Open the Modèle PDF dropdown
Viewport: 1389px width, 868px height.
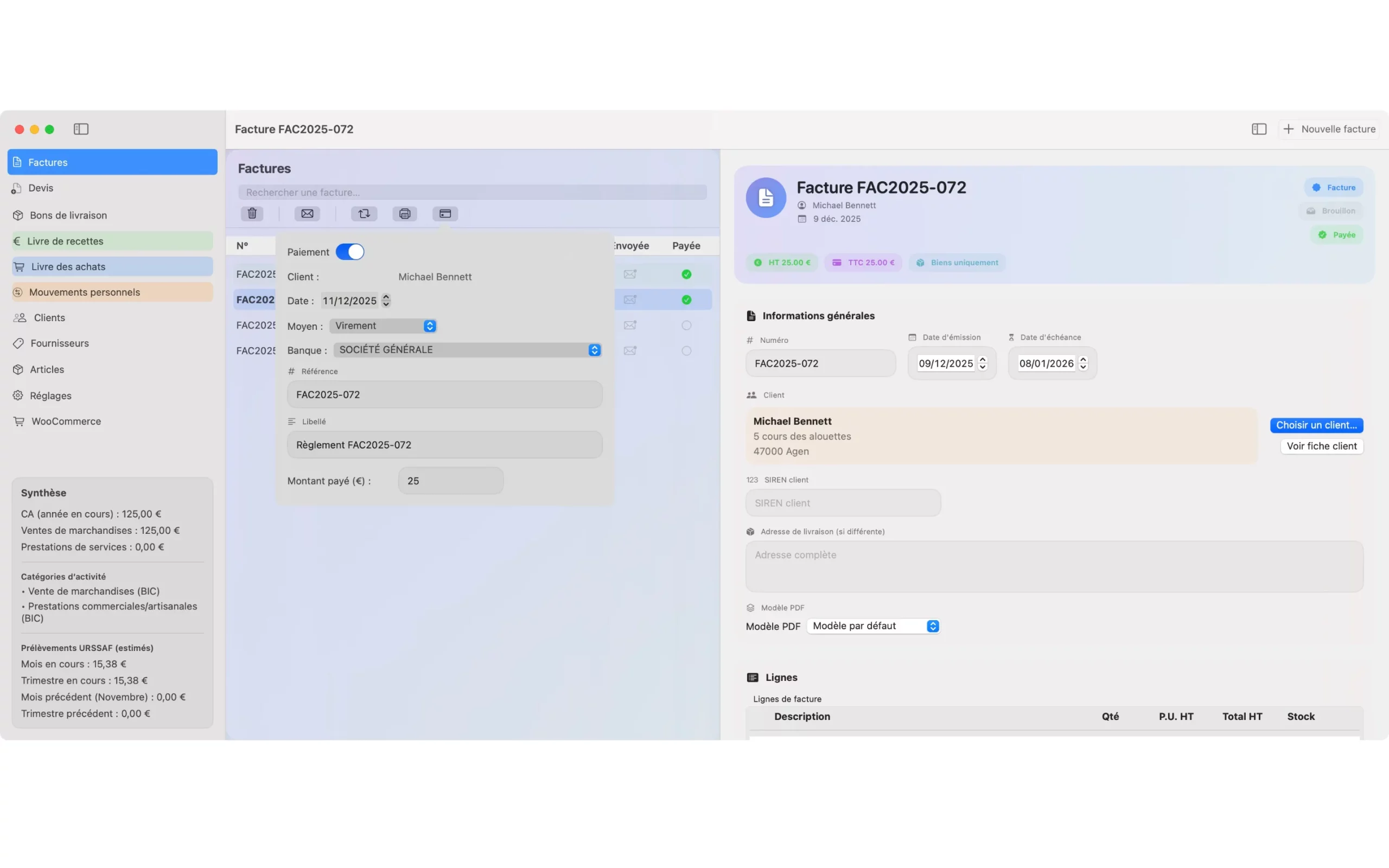[x=872, y=626]
